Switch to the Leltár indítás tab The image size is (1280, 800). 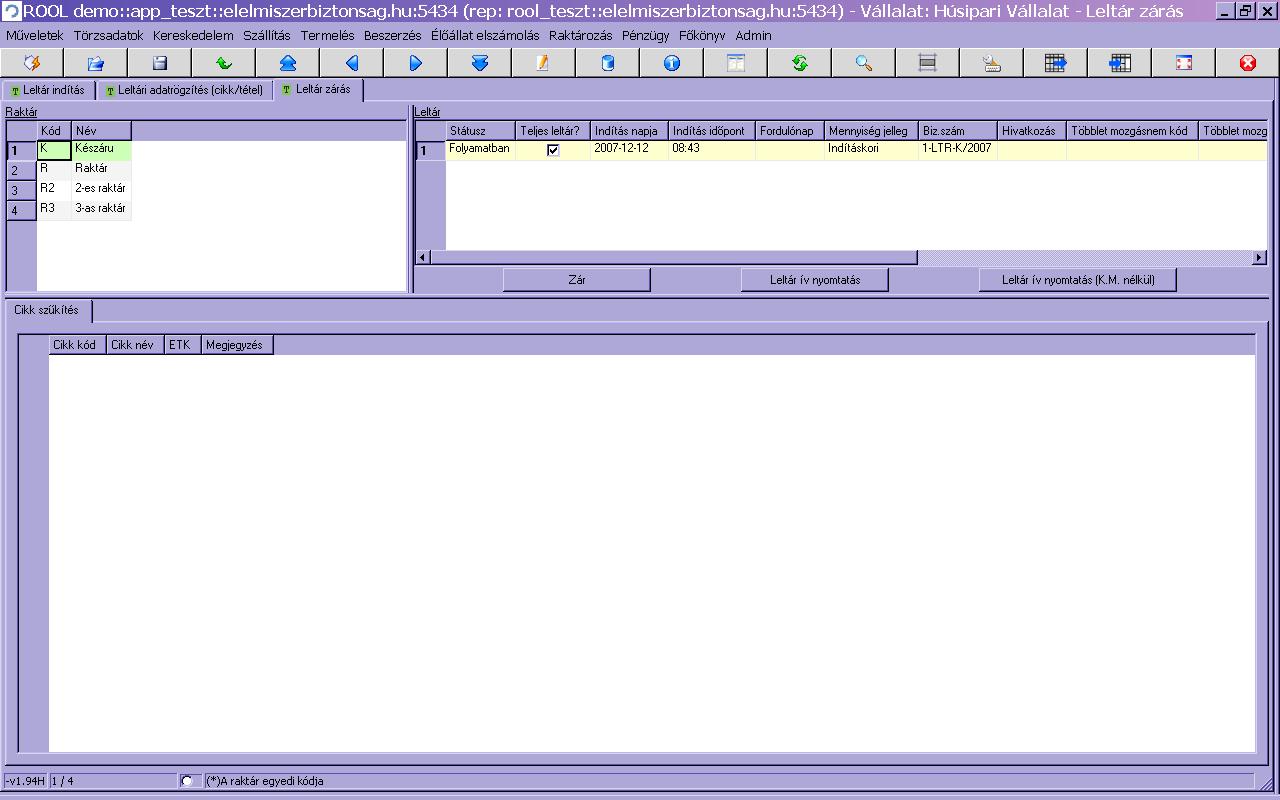(48, 90)
